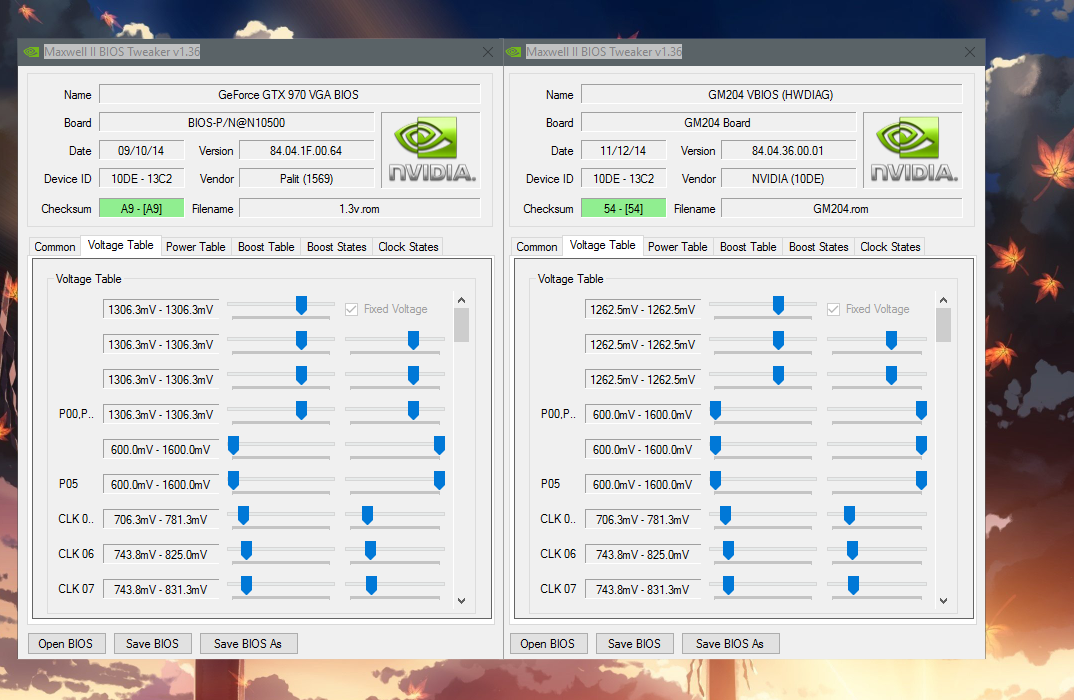Click Filename field 1.3v.rom
Screen dimensions: 1074x700
click(360, 208)
